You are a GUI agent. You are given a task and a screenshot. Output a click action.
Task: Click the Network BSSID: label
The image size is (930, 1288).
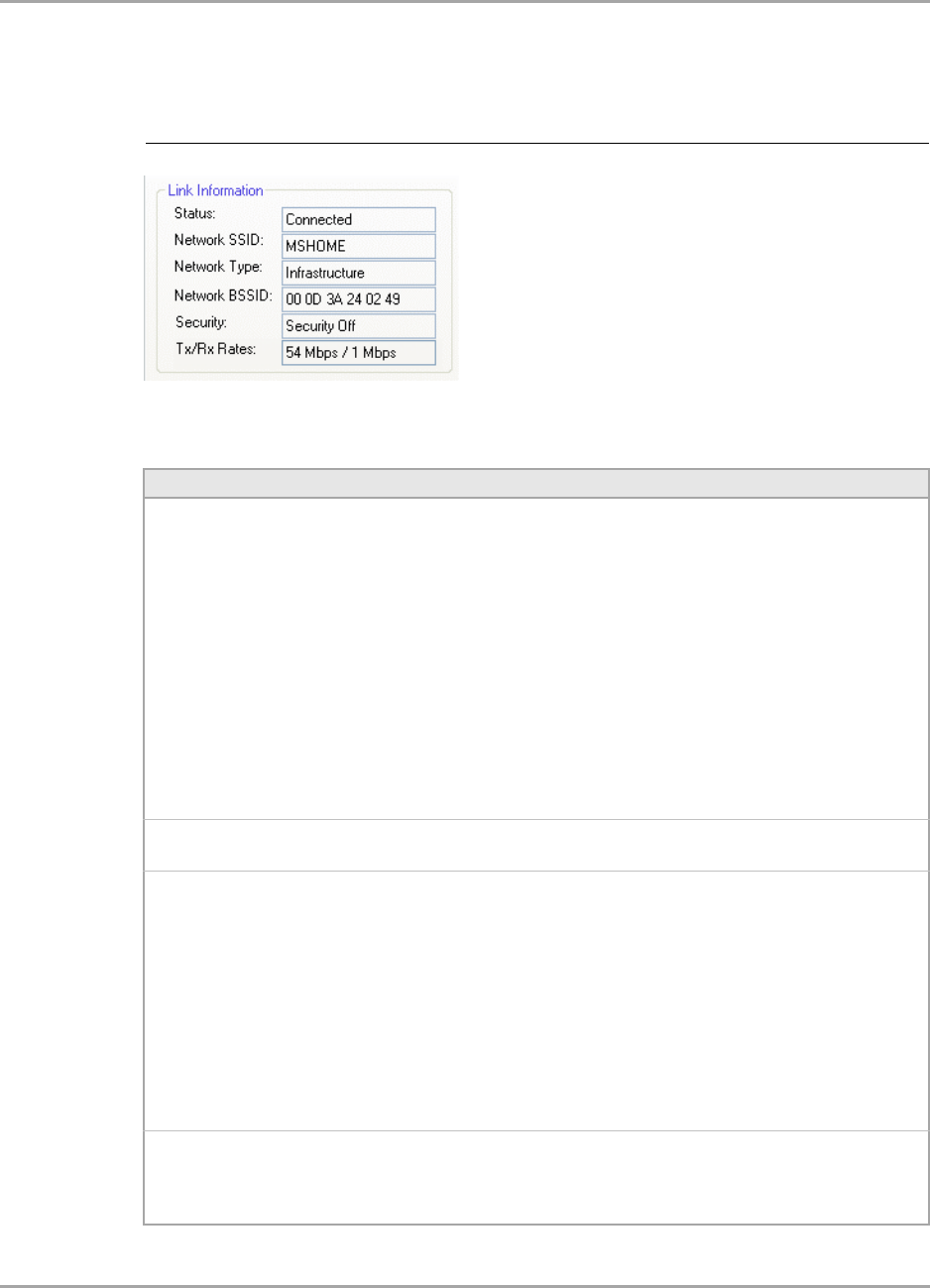223,295
